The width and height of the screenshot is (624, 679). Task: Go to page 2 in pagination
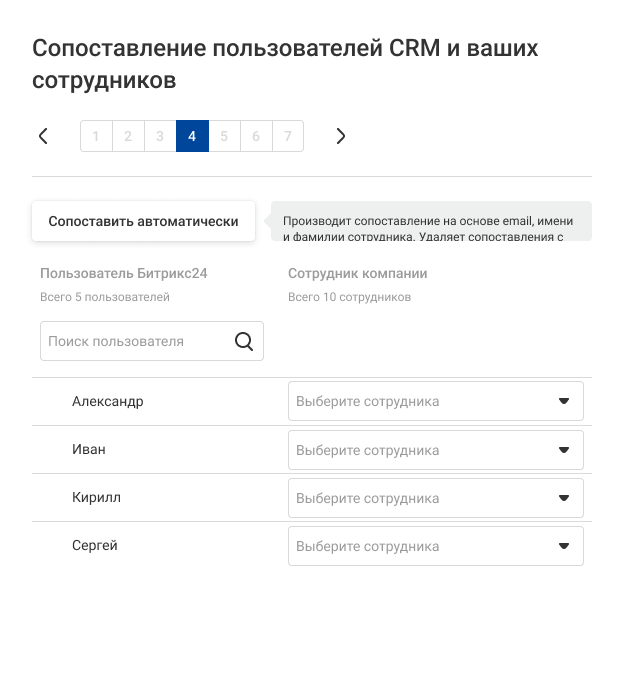click(128, 136)
